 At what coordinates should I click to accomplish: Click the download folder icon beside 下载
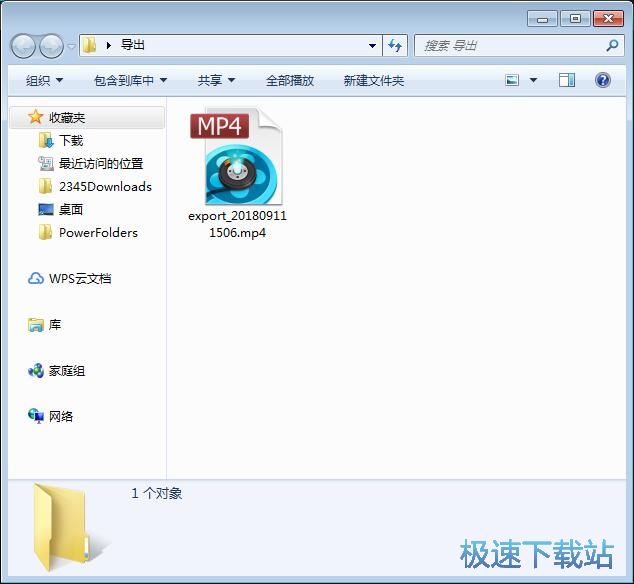[x=46, y=140]
